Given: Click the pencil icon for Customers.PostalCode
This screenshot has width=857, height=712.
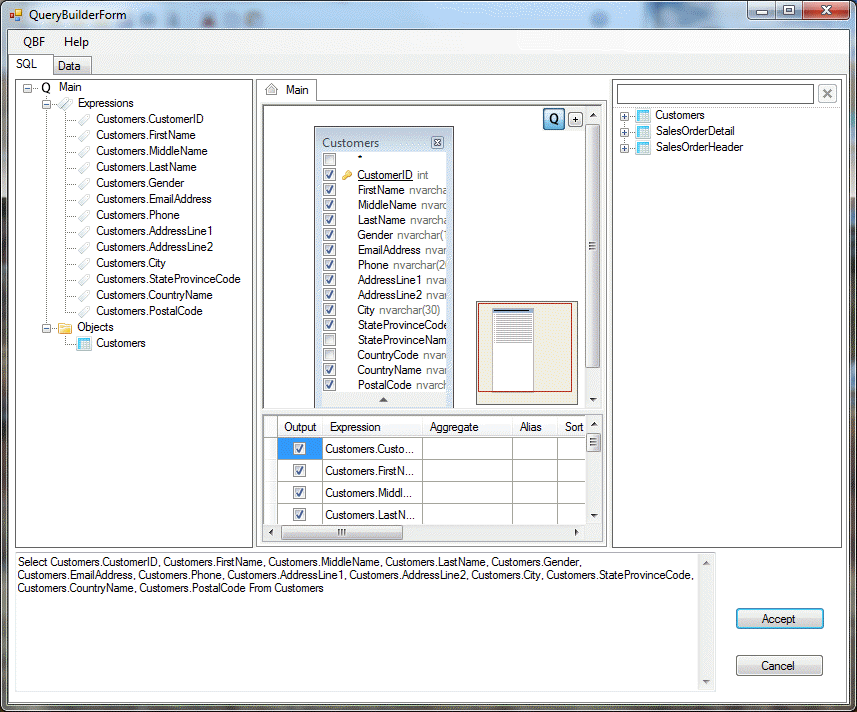Looking at the screenshot, I should [x=84, y=311].
